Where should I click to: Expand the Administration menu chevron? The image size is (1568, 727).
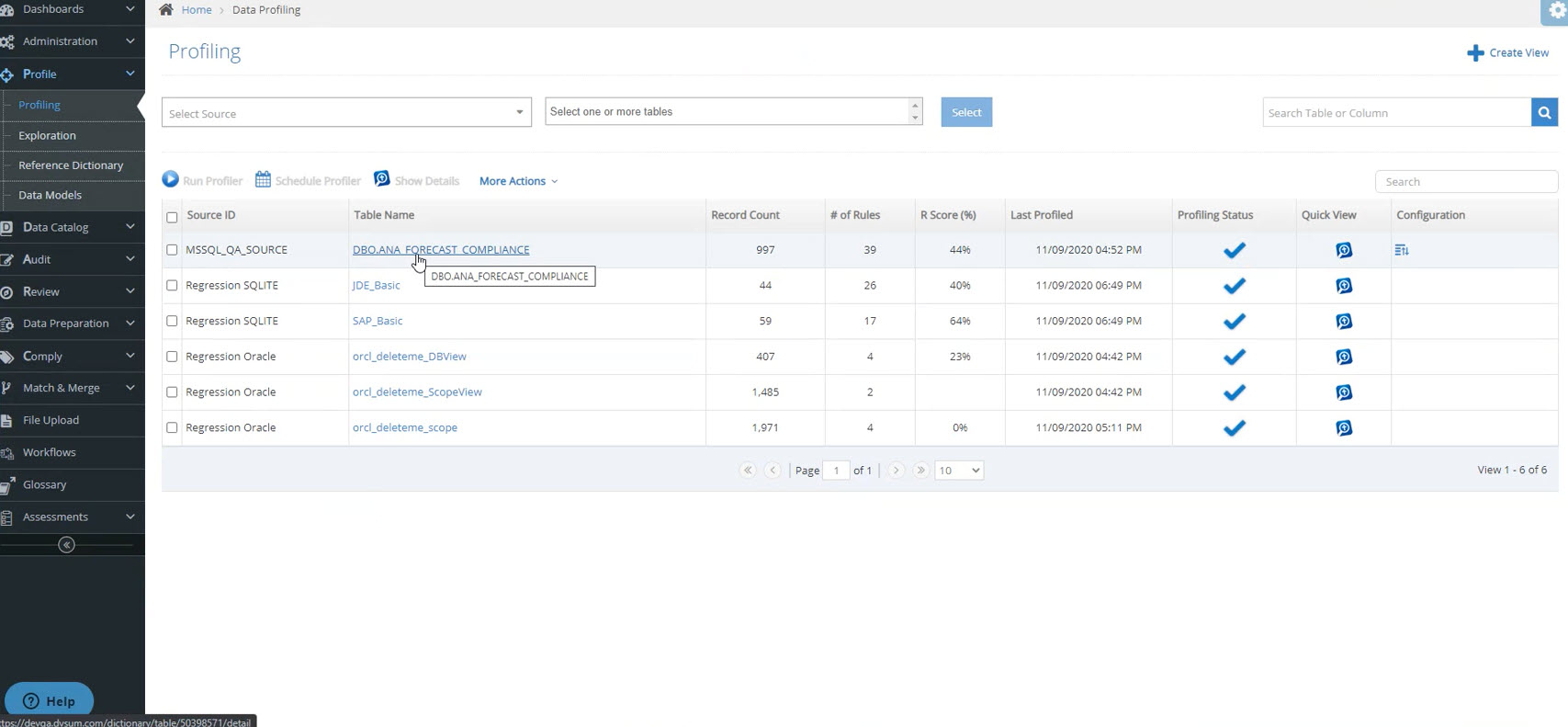[130, 41]
